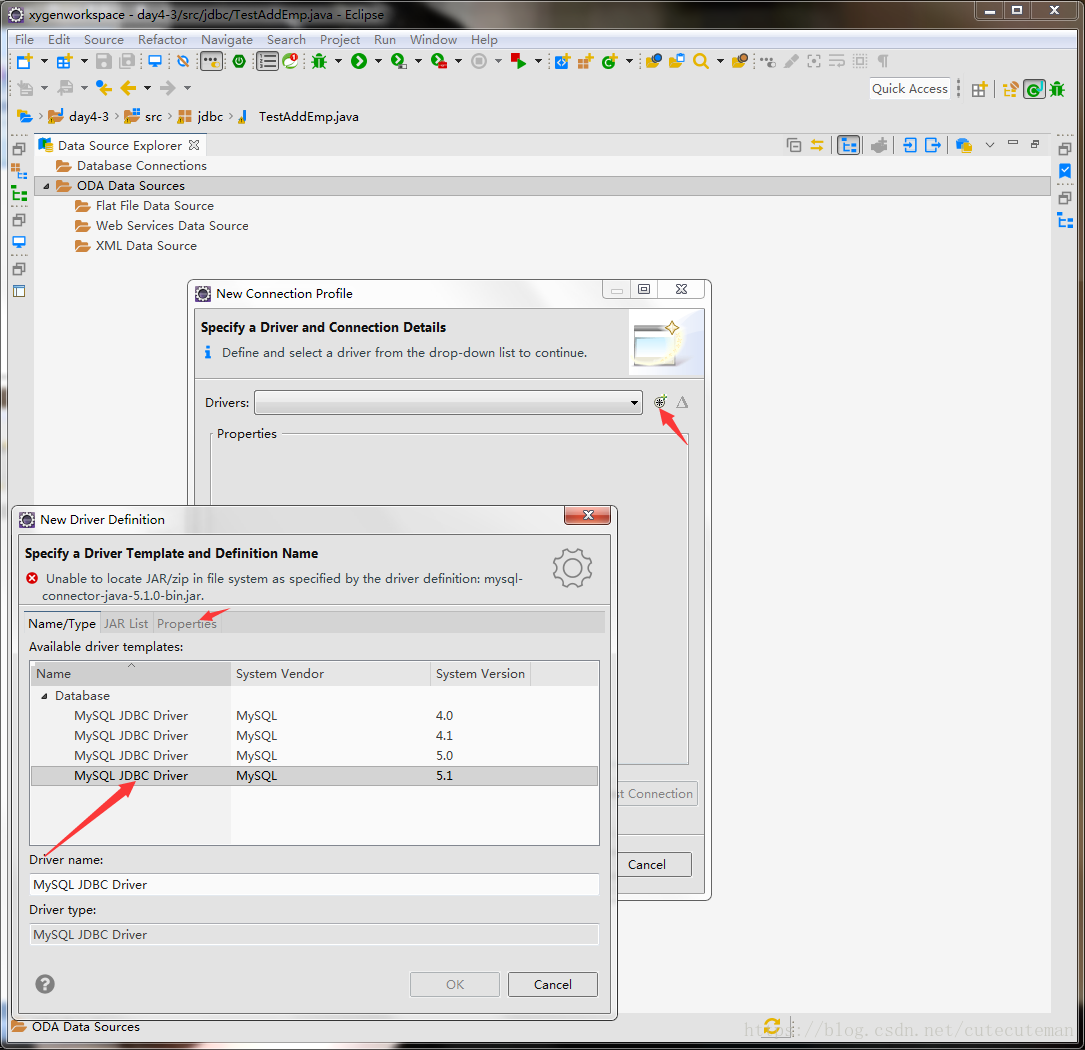Select MySQL JDBC Driver version 4.1 row

click(314, 736)
